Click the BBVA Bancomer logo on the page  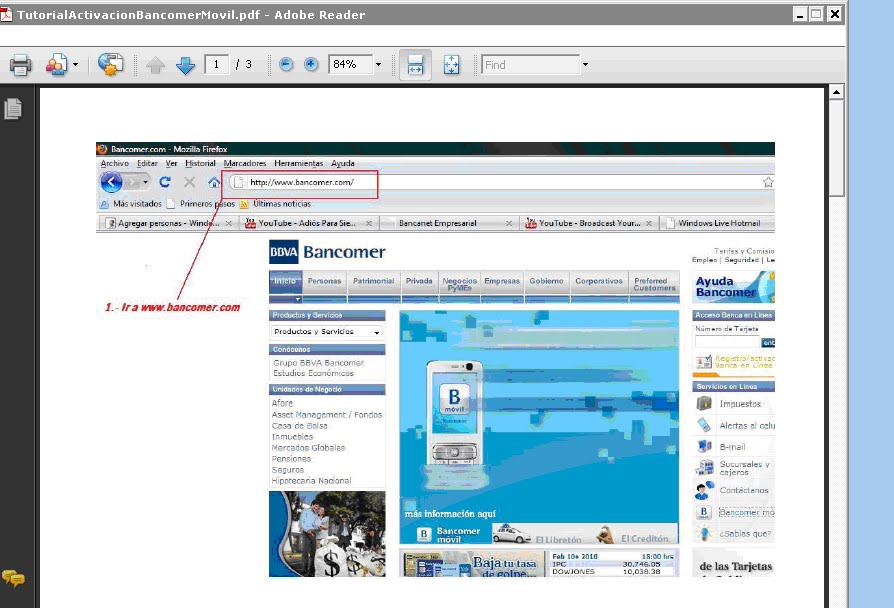pos(327,252)
